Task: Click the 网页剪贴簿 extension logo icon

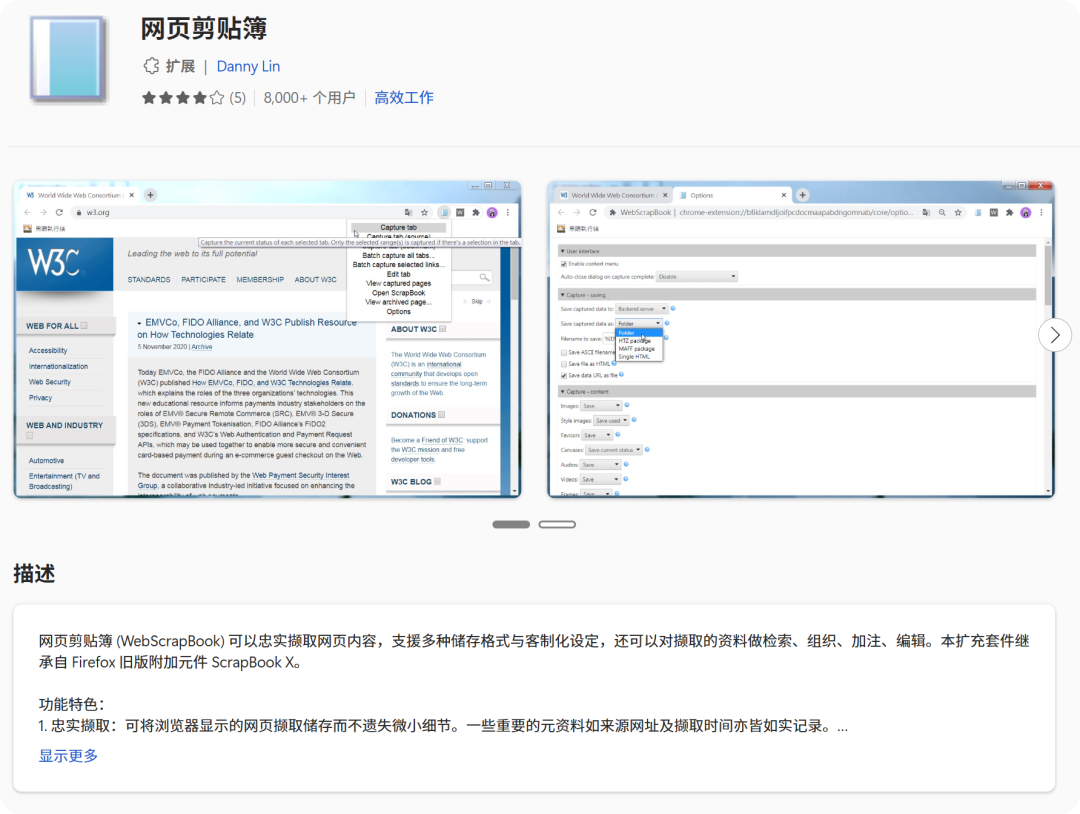Action: [x=68, y=58]
